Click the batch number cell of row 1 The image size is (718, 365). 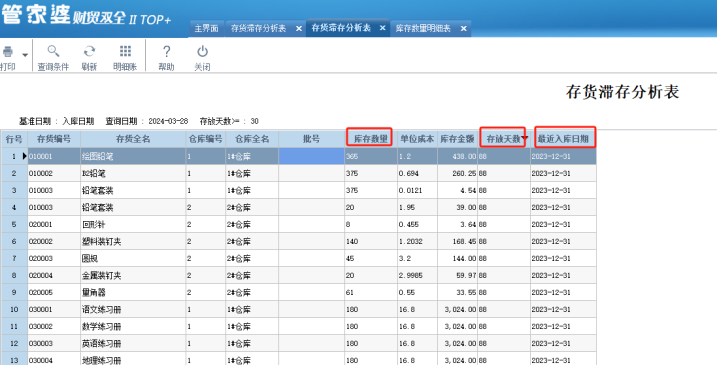311,156
